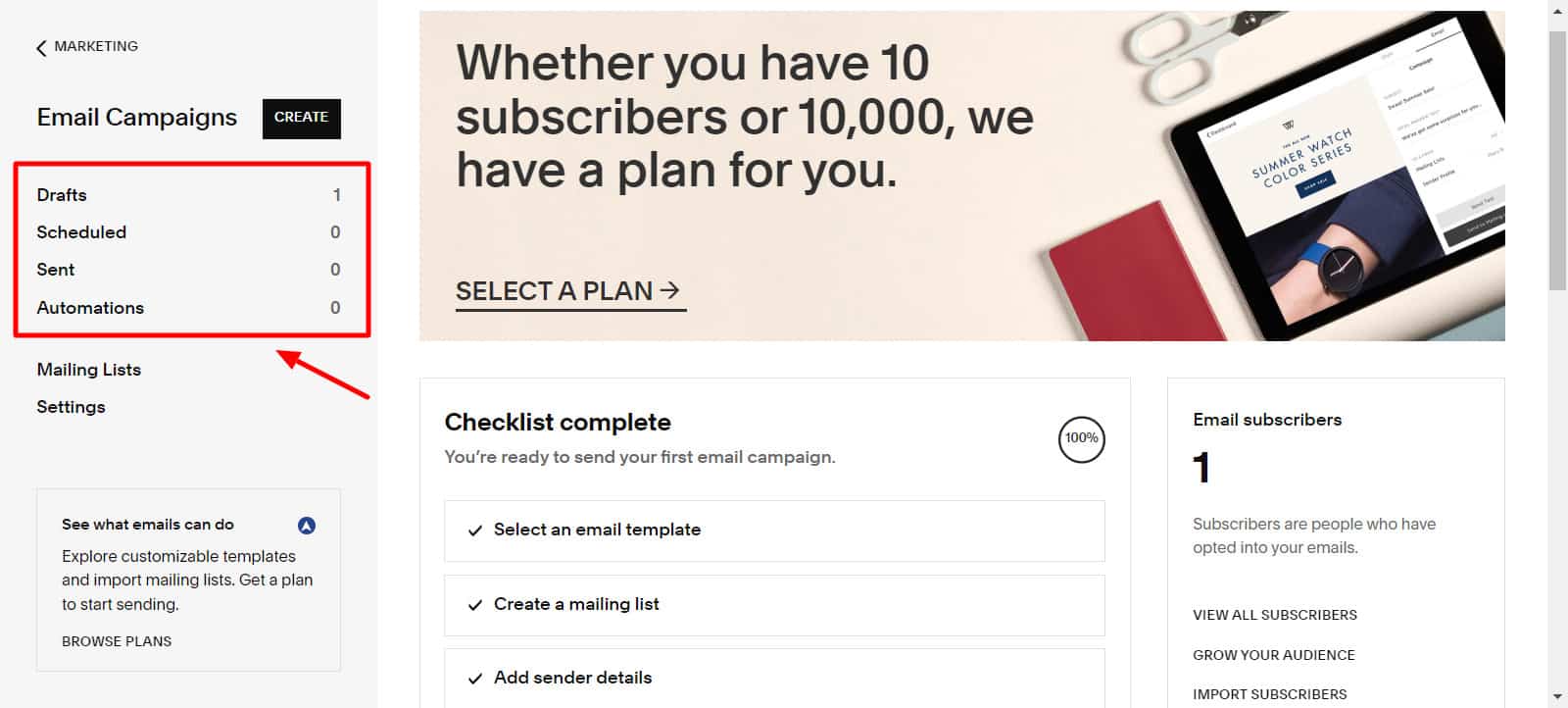Open the Grow Your Audience link
This screenshot has width=1568, height=708.
pos(1273,655)
